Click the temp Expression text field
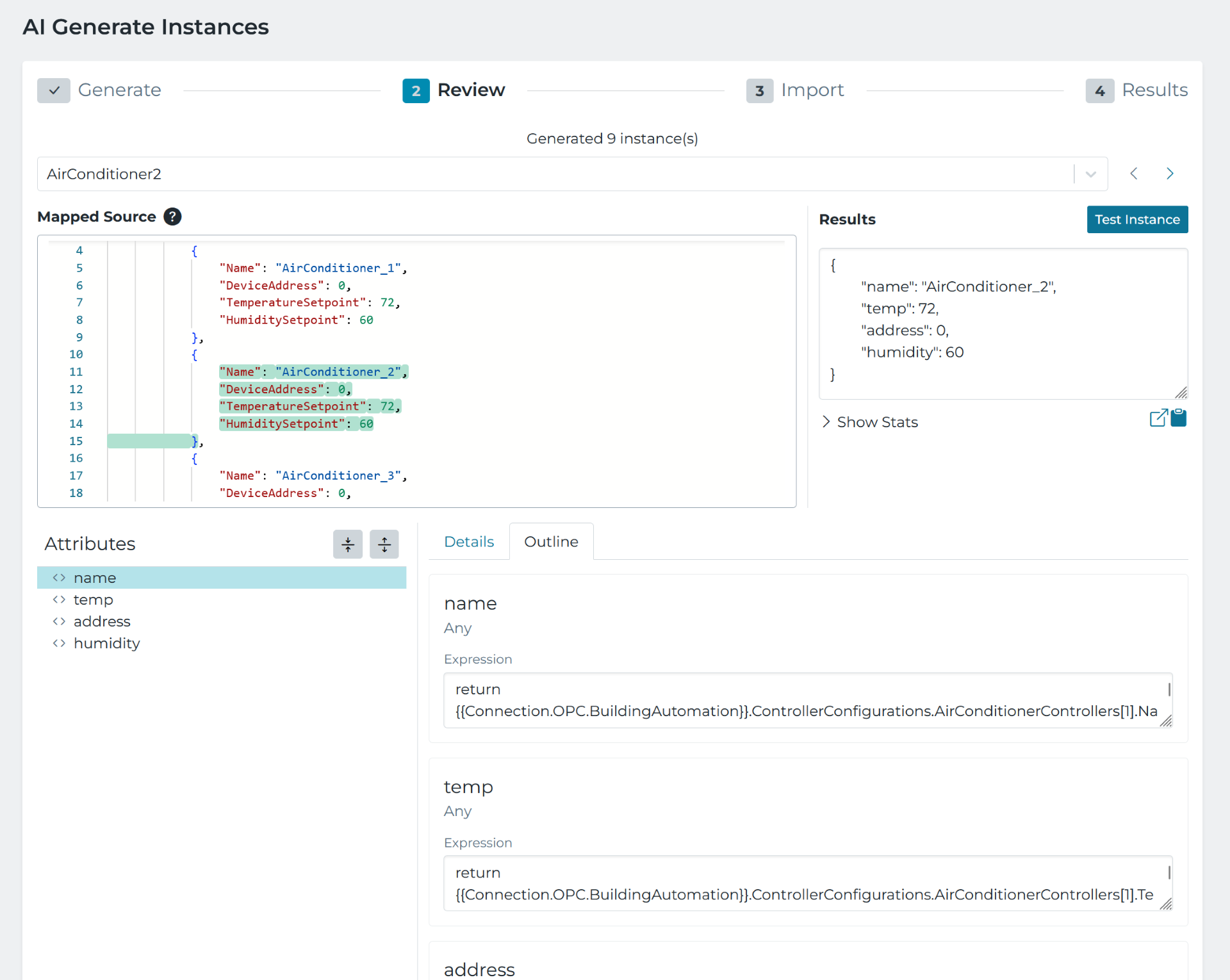1230x980 pixels. (x=806, y=883)
